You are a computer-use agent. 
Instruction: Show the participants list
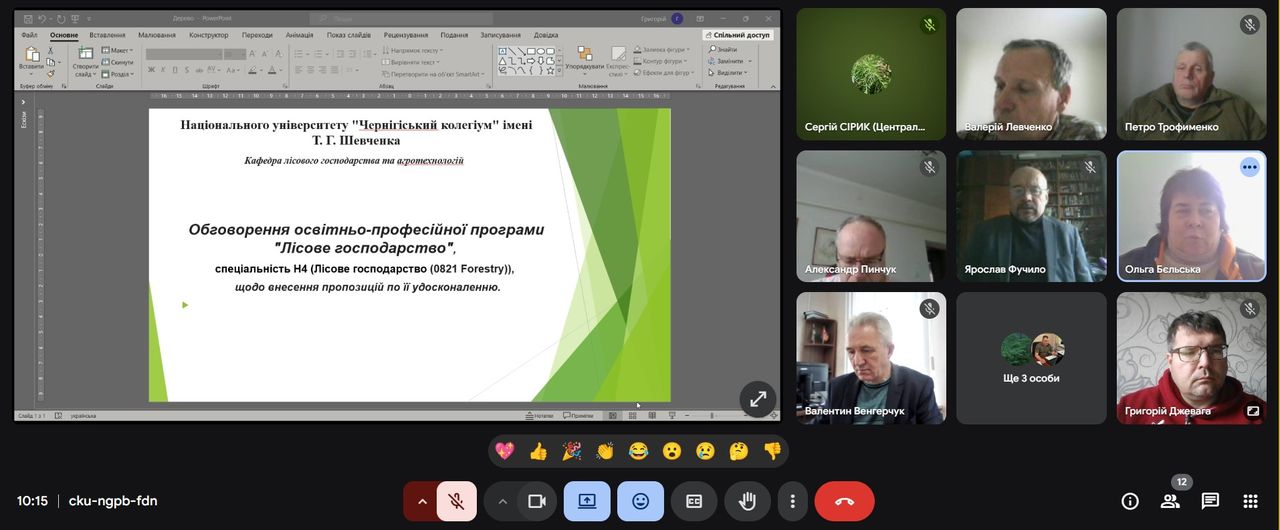pos(1170,501)
